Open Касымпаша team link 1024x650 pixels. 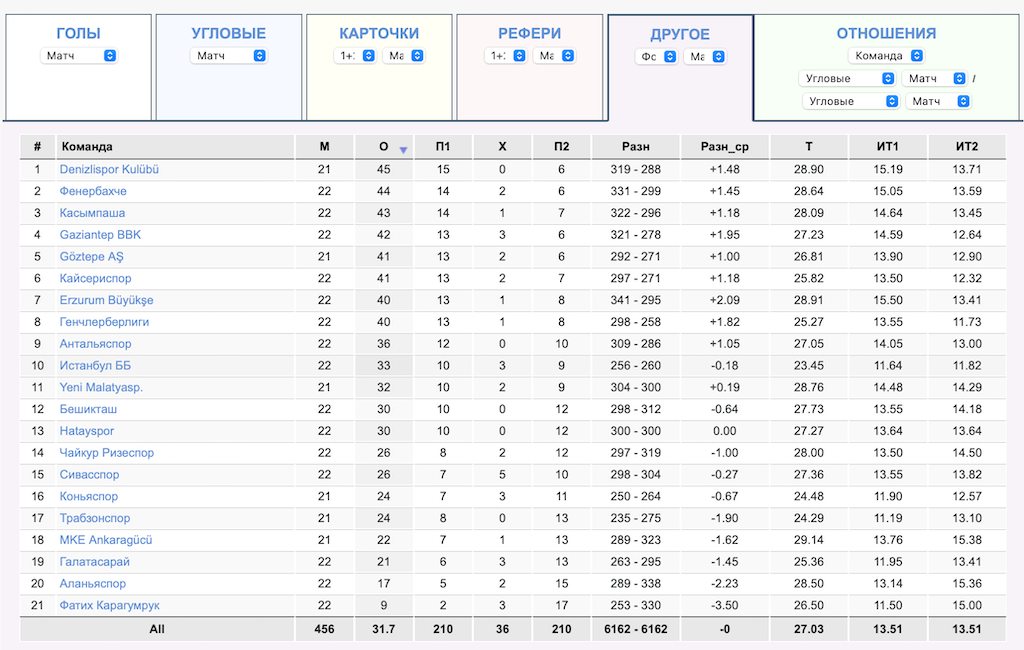click(92, 213)
